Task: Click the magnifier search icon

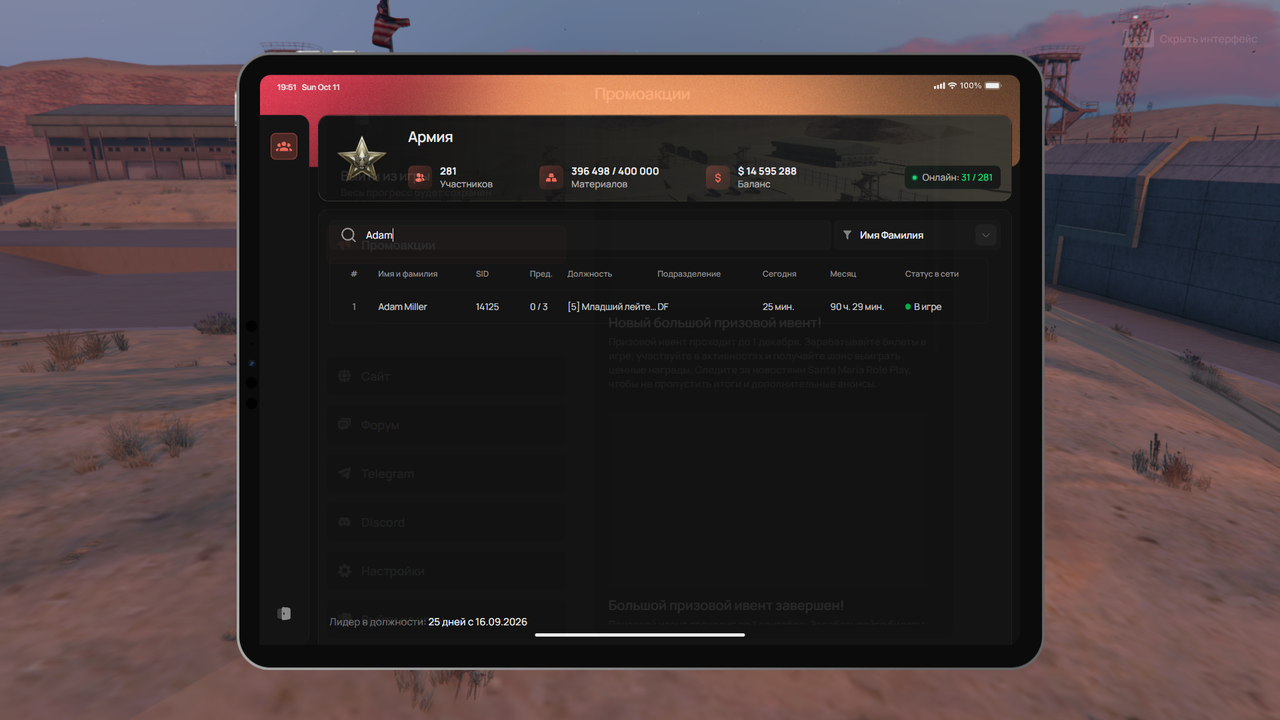Action: coord(348,235)
